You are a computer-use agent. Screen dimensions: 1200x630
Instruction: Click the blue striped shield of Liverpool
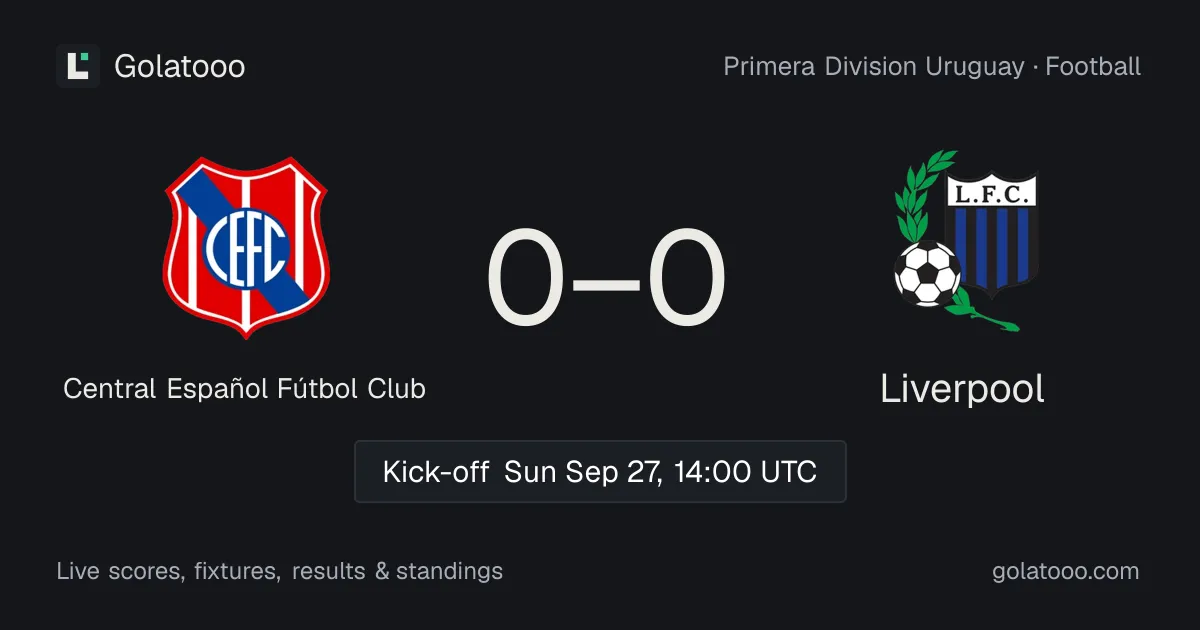pyautogui.click(x=992, y=235)
